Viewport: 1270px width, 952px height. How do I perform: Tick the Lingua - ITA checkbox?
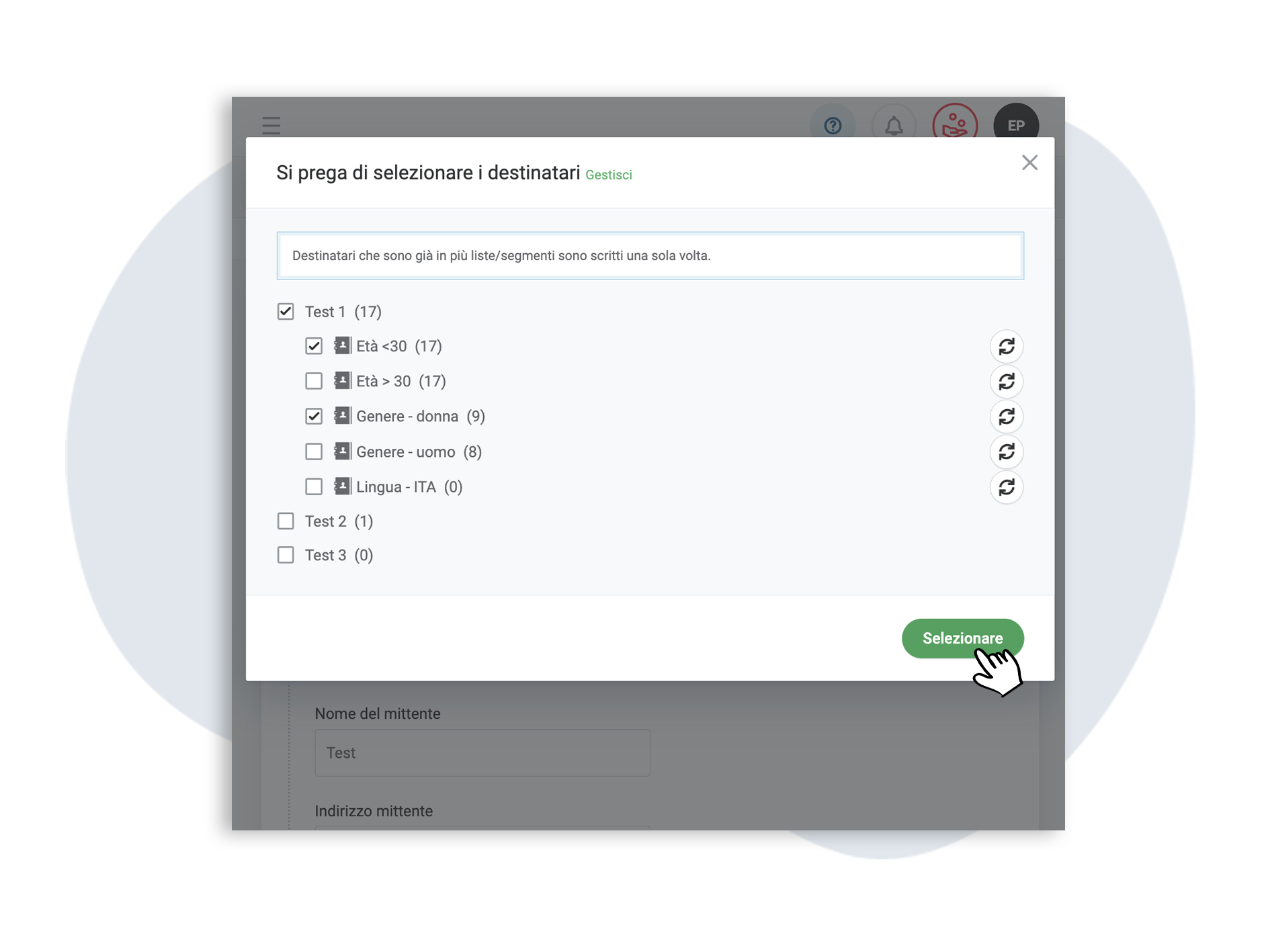[x=314, y=486]
